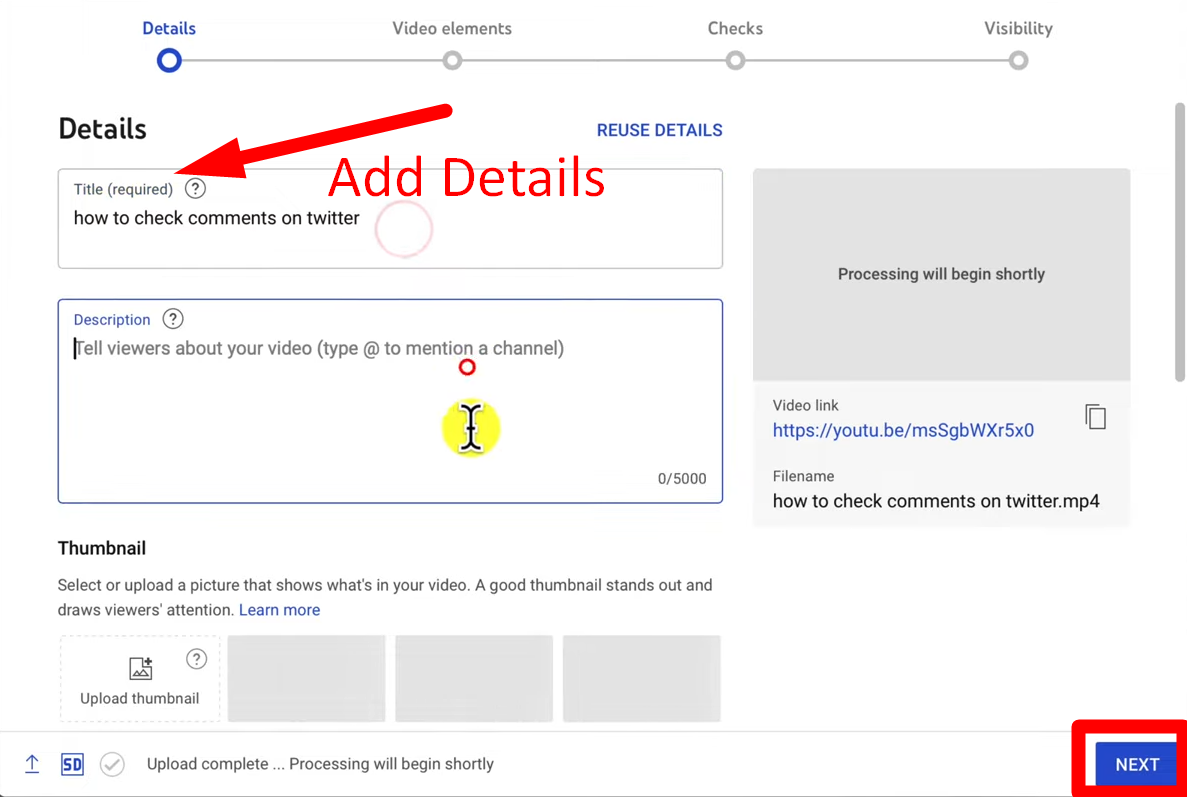
Task: Focus the Title input field
Action: 390,219
